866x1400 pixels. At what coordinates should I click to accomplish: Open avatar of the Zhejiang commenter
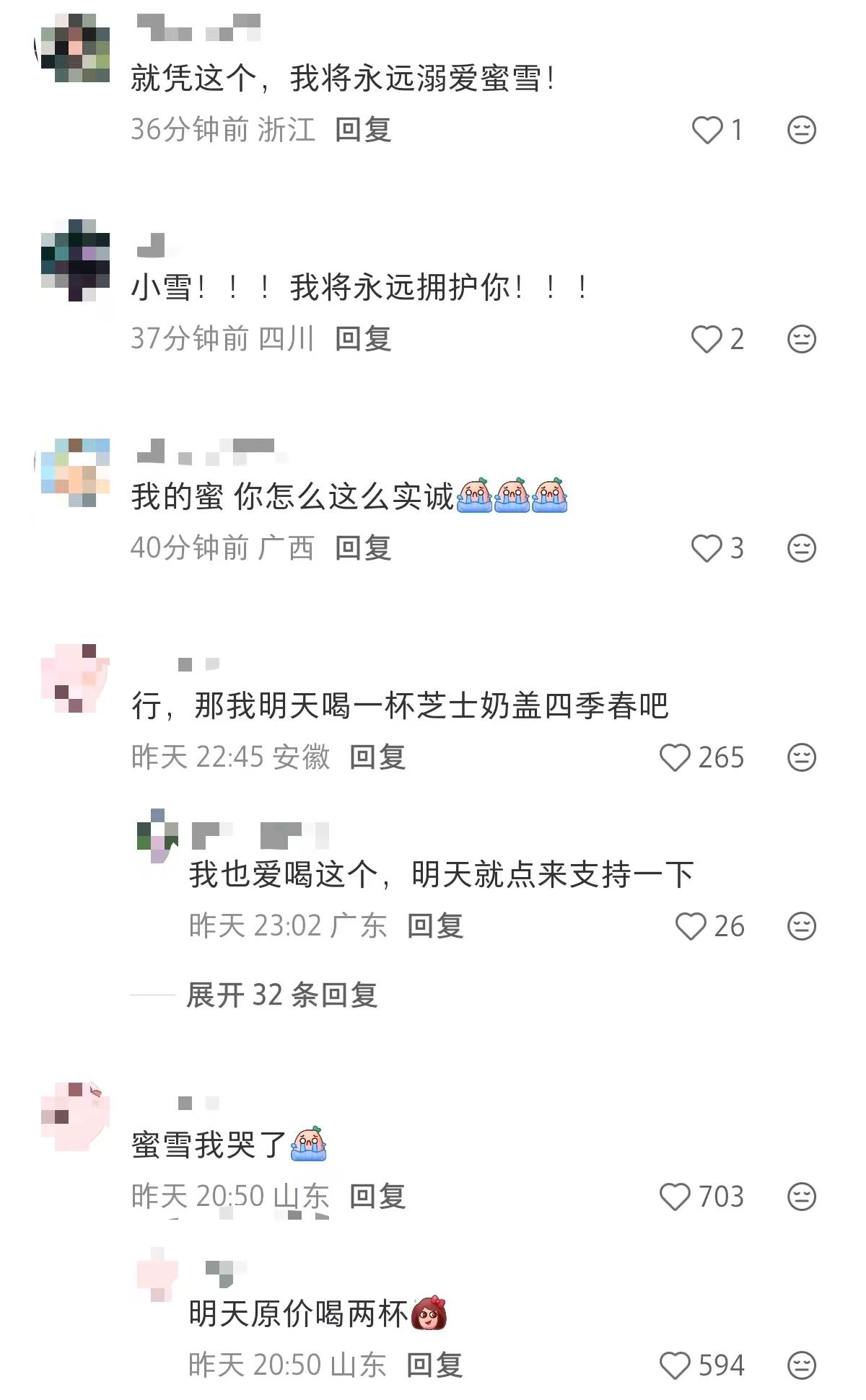tap(75, 48)
